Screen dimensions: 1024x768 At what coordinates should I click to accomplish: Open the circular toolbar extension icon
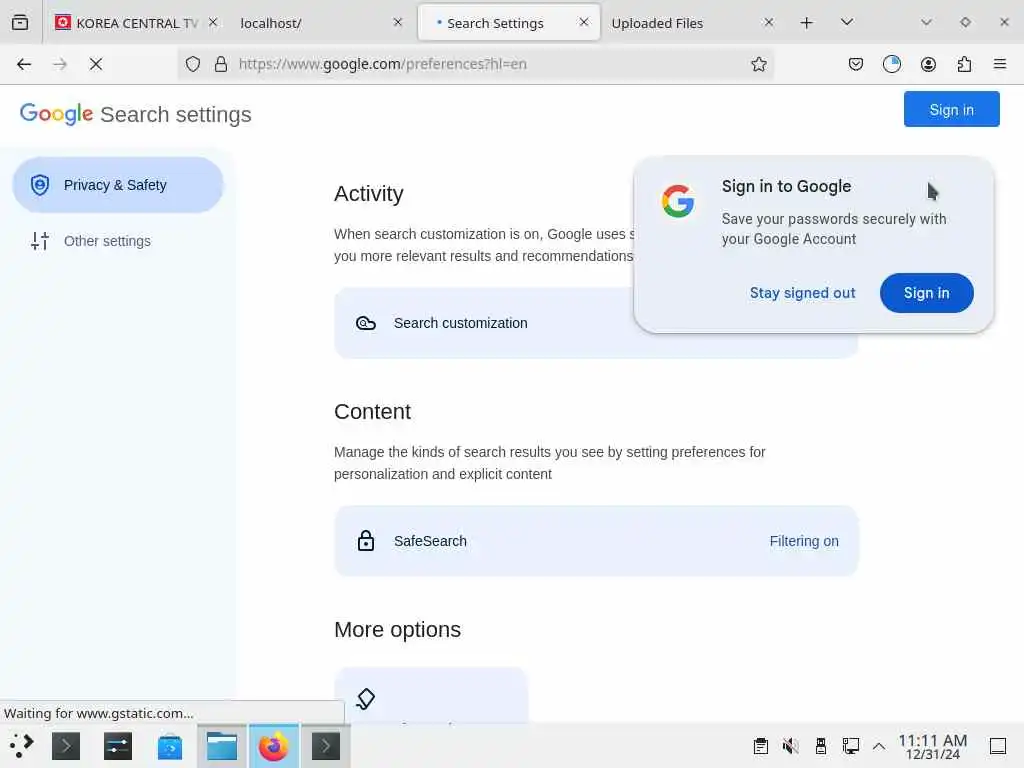(891, 64)
